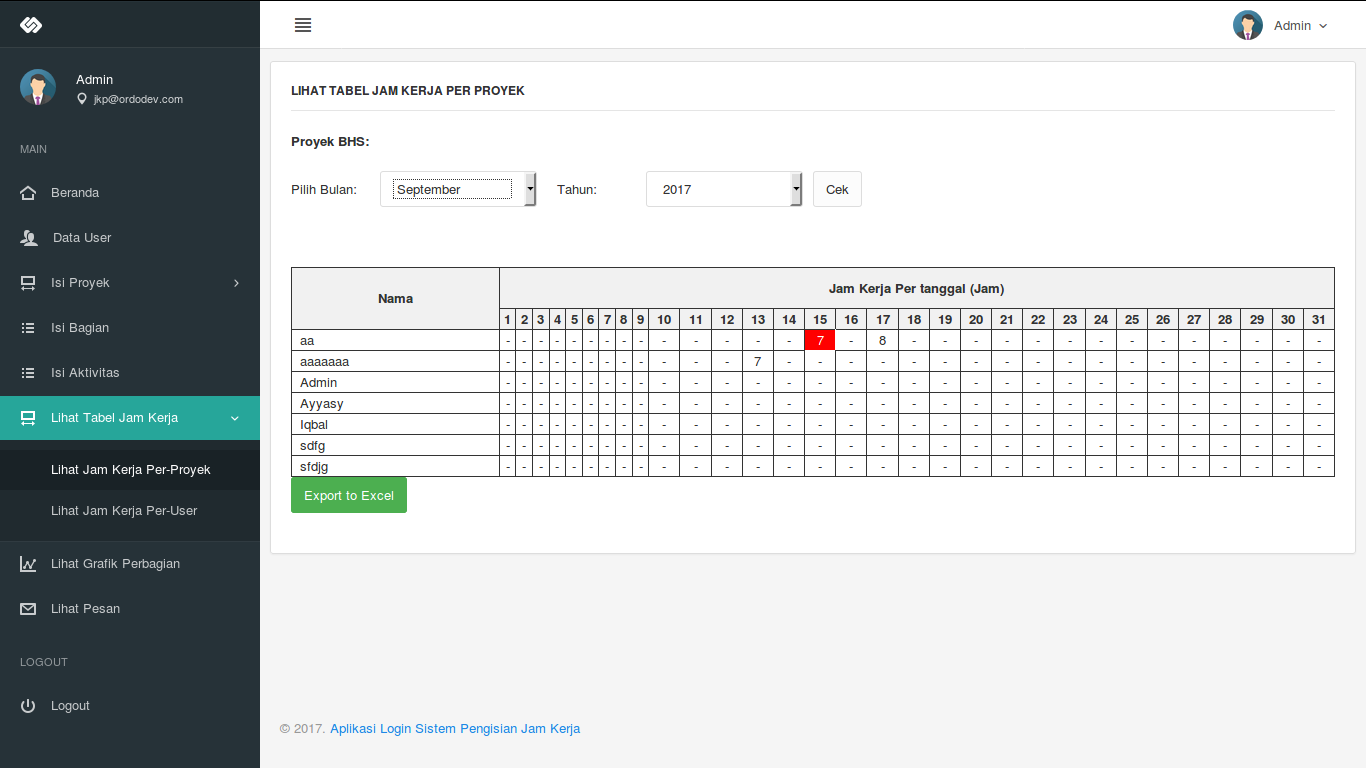The height and width of the screenshot is (768, 1366).
Task: Open Isi Aktivitas menu item
Action: 130,373
